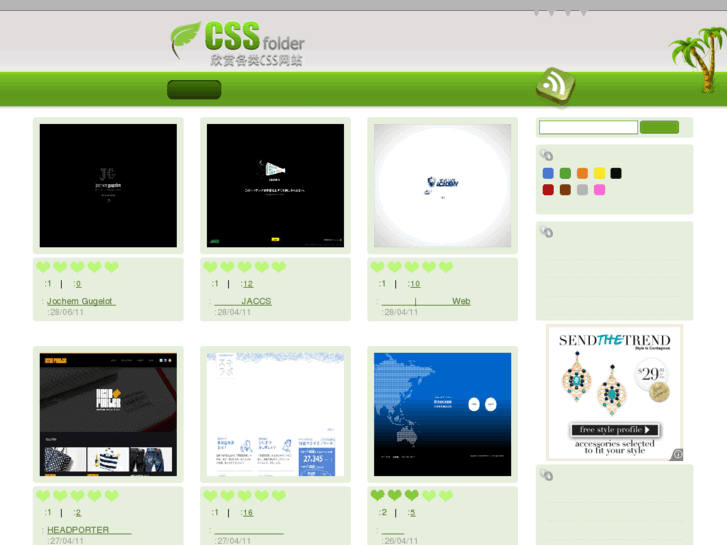Click the free style profile ad button
Image resolution: width=727 pixels, height=545 pixels.
pos(614,430)
